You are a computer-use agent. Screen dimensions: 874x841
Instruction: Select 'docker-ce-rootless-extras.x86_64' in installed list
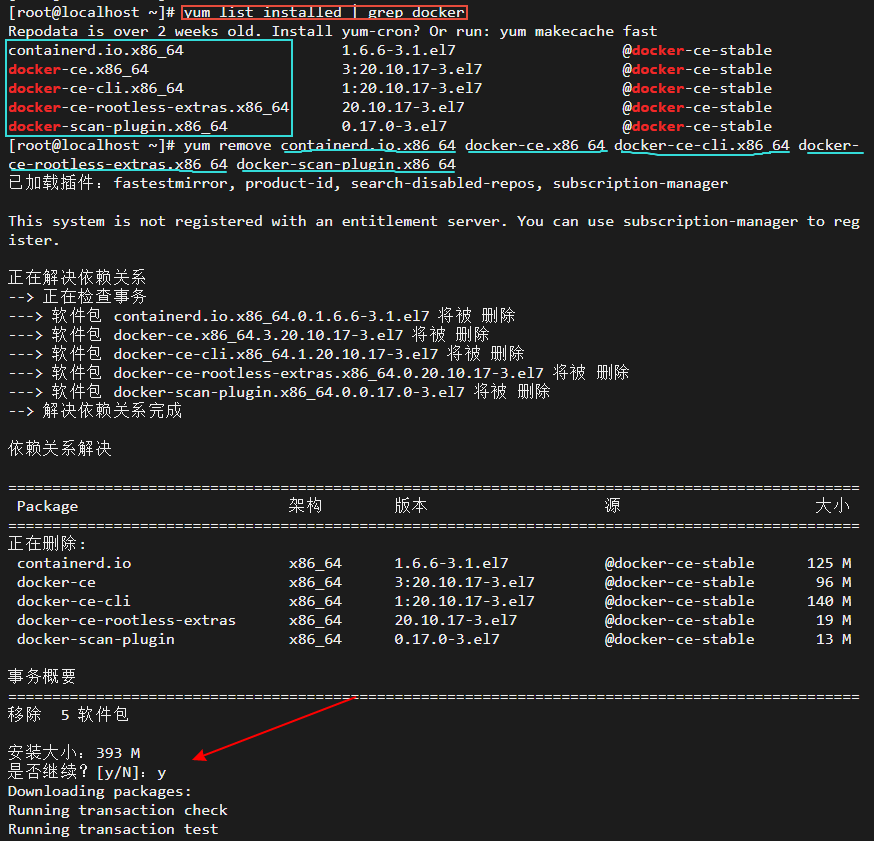click(x=149, y=107)
